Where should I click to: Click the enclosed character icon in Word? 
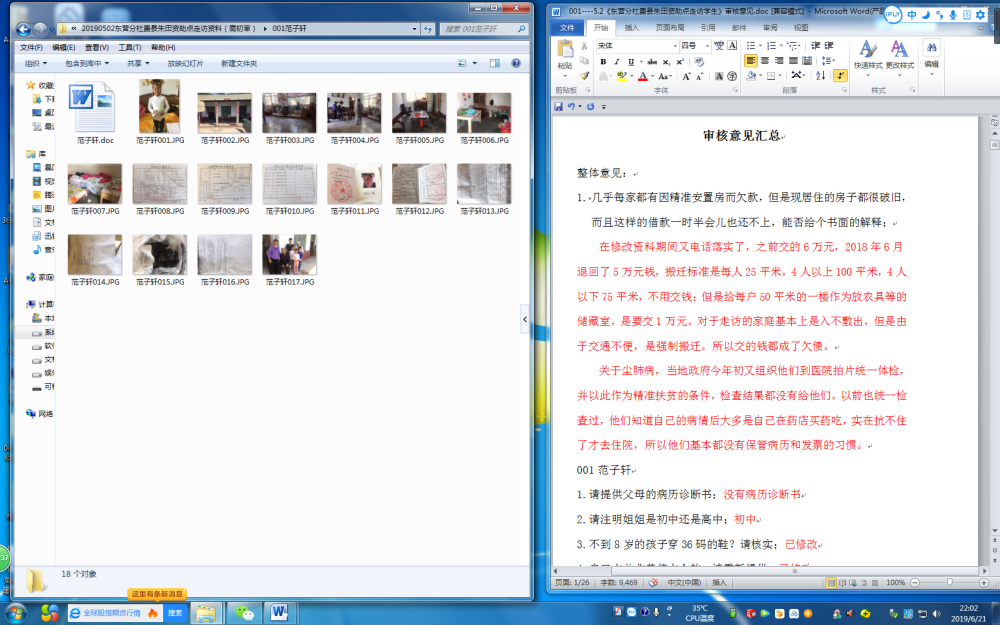pos(732,77)
